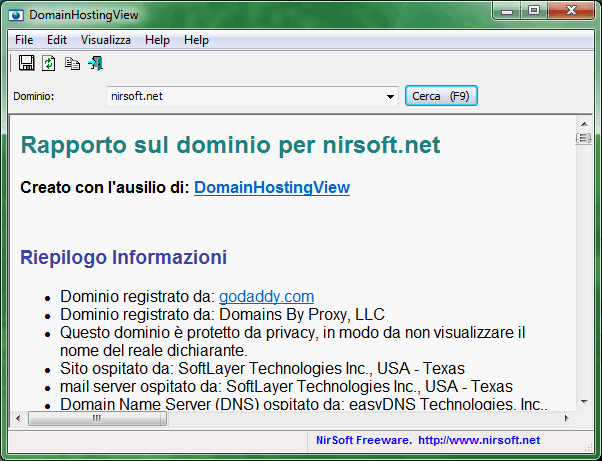The width and height of the screenshot is (602, 461).
Task: Click the Cerca (F9) button
Action: click(441, 96)
